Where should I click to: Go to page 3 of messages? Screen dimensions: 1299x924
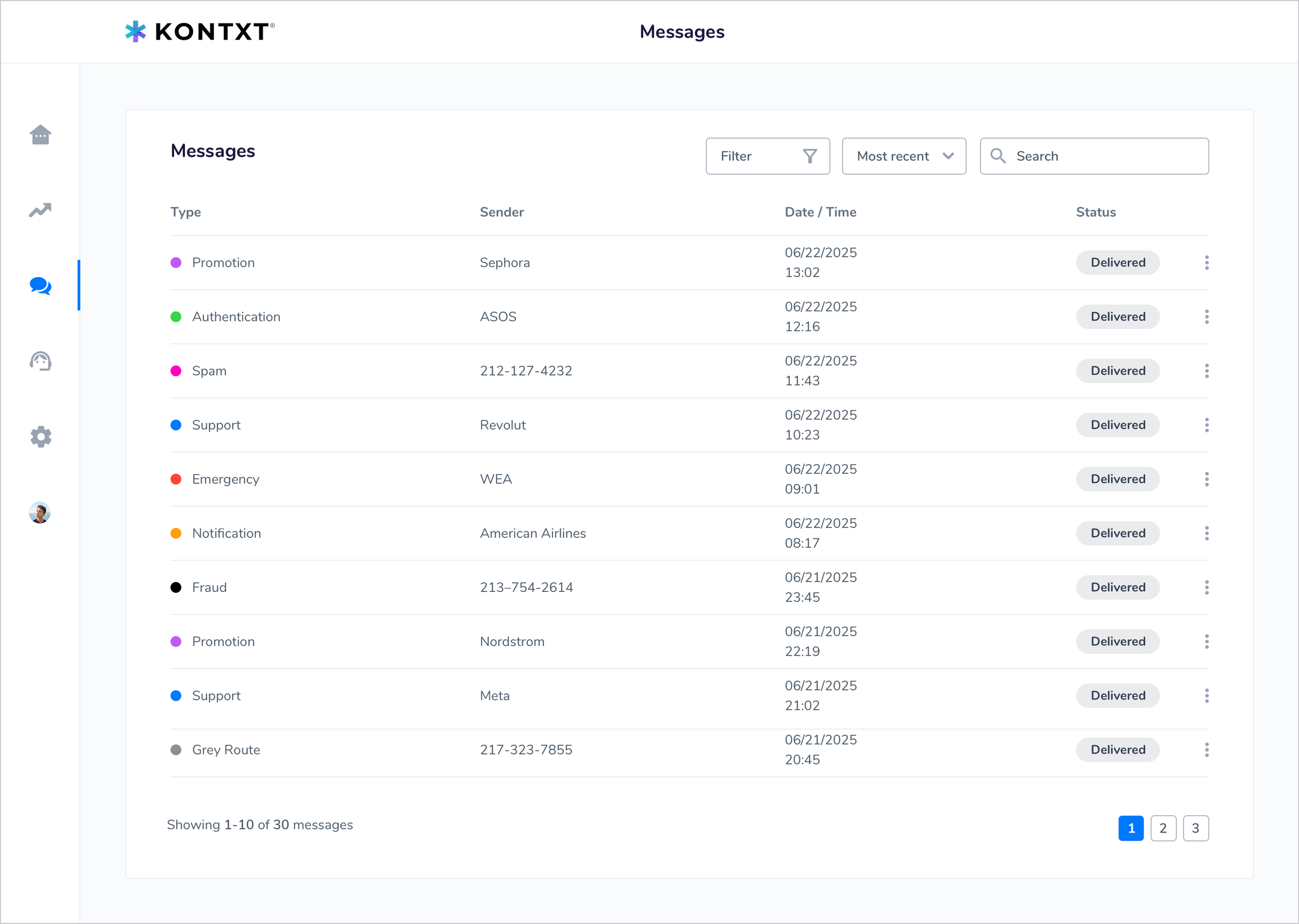coord(1196,828)
